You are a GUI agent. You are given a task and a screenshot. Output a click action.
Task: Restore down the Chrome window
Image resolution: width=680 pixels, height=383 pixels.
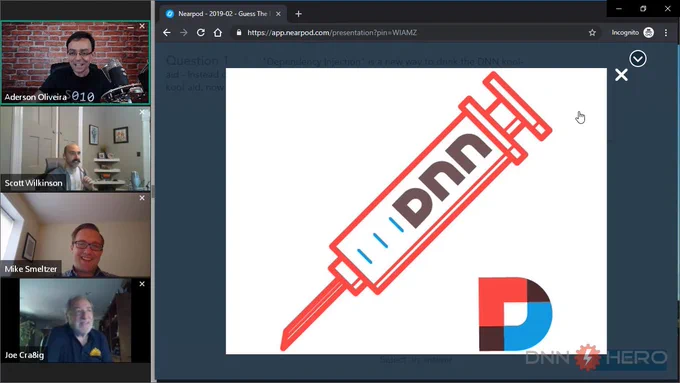click(643, 8)
